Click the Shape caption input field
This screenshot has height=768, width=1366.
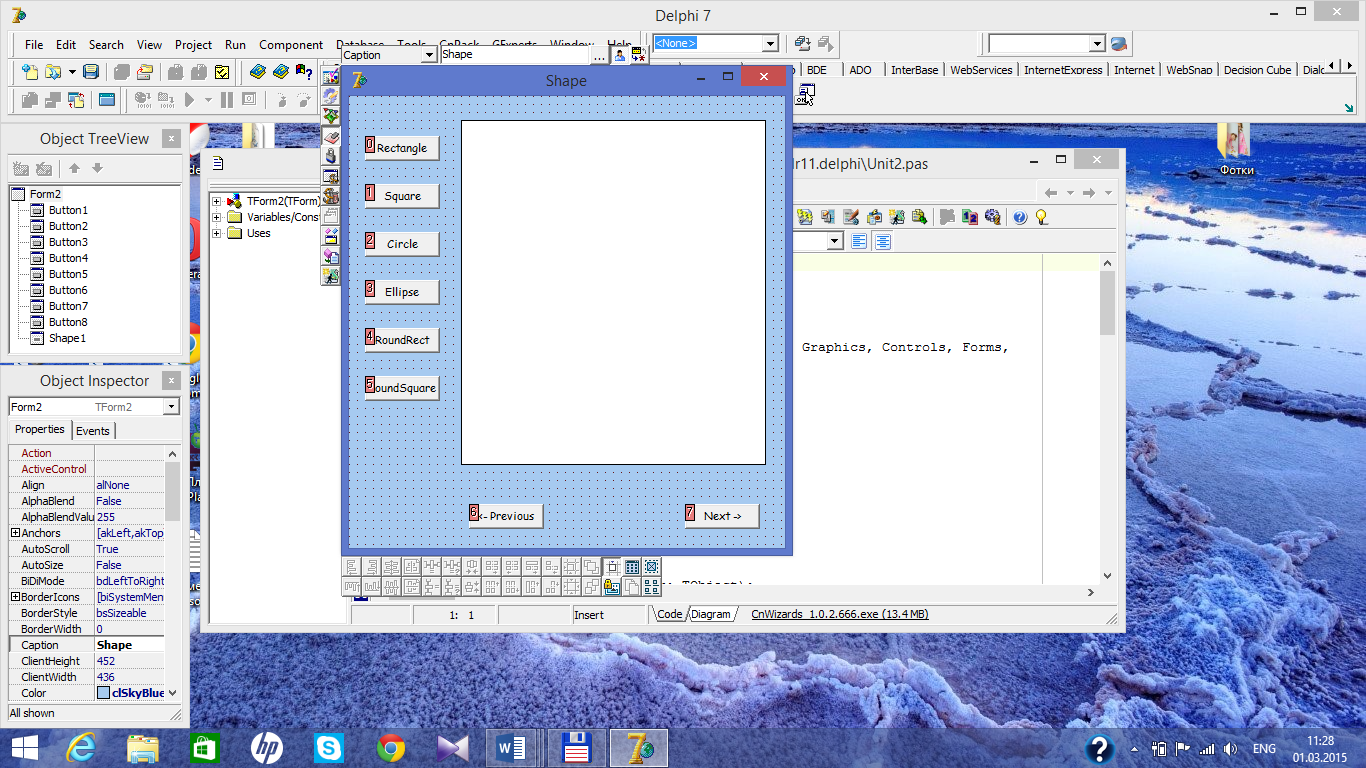(516, 55)
